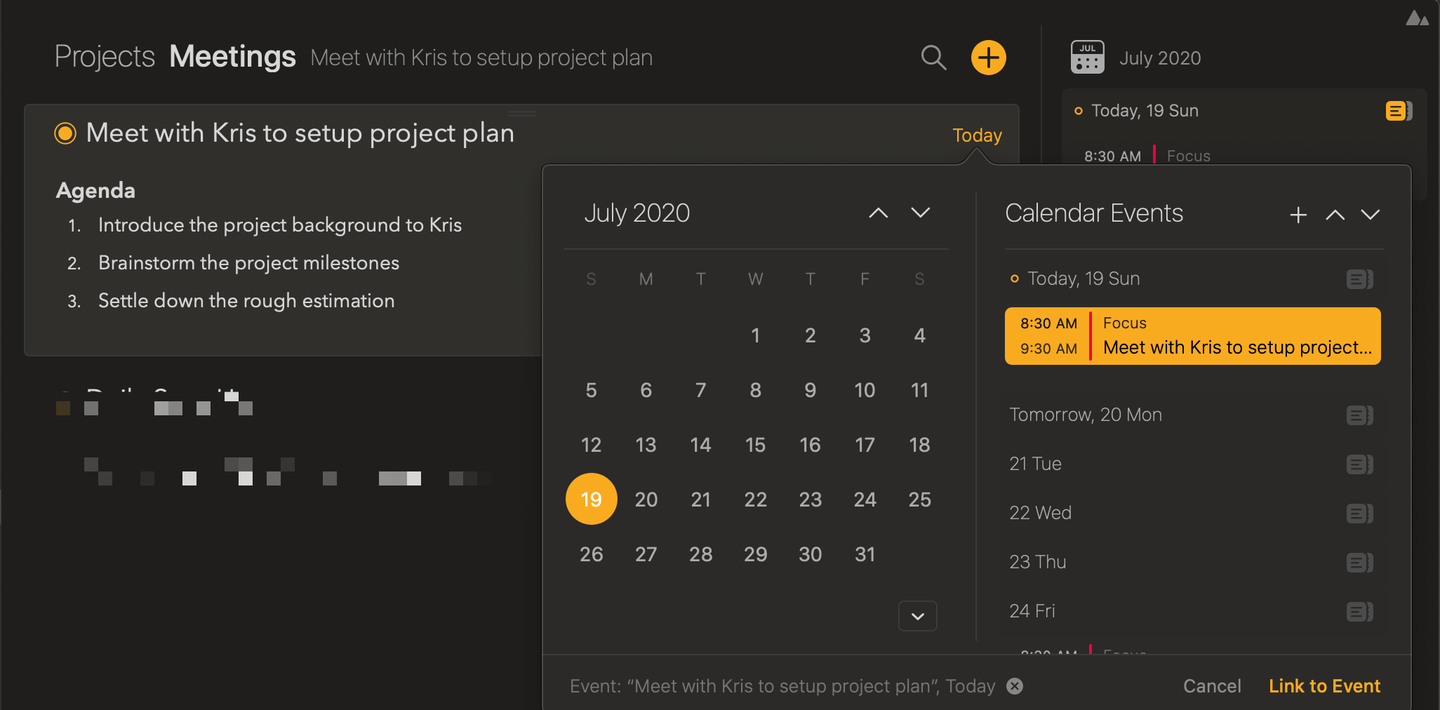Click the Link to Event button
1440x710 pixels.
1324,686
